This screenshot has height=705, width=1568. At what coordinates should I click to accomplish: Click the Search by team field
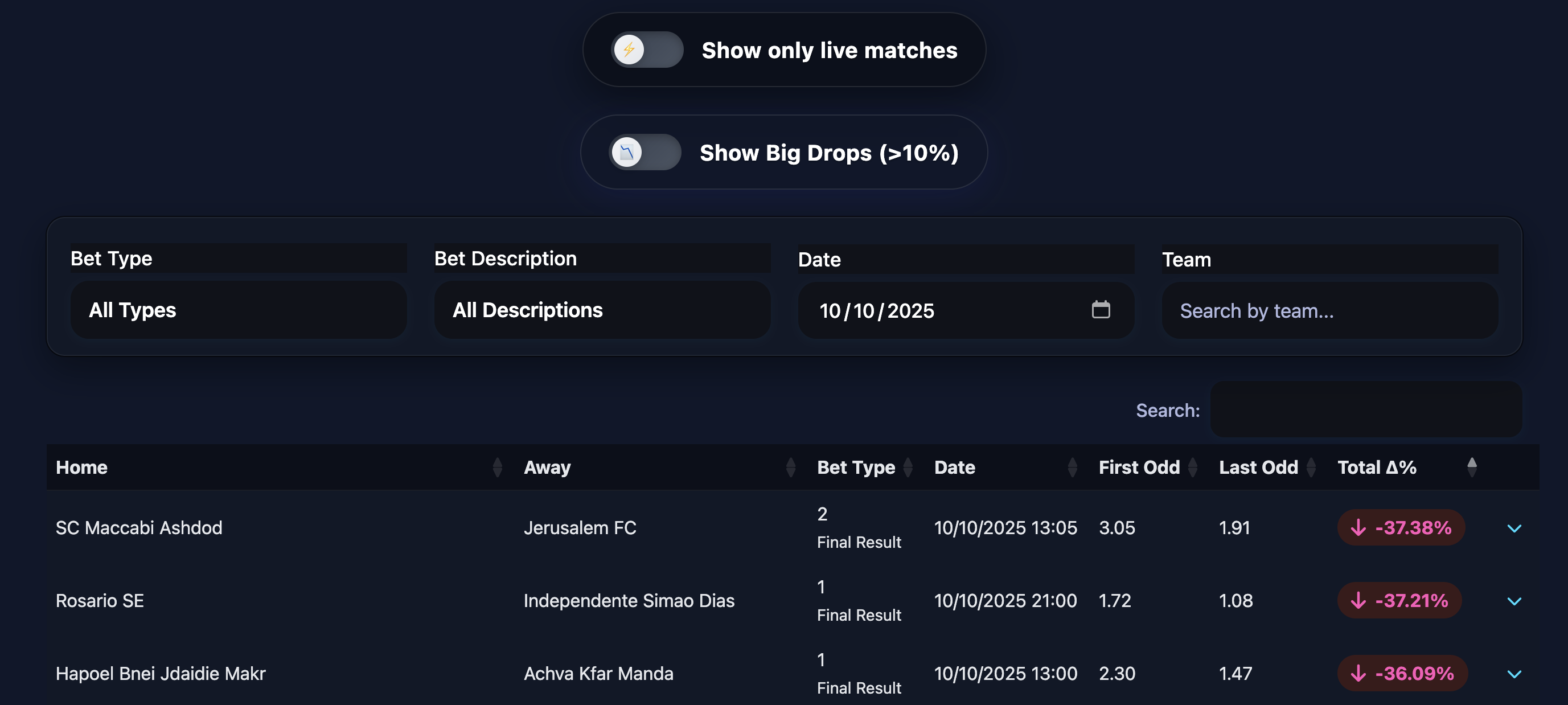click(x=1329, y=310)
